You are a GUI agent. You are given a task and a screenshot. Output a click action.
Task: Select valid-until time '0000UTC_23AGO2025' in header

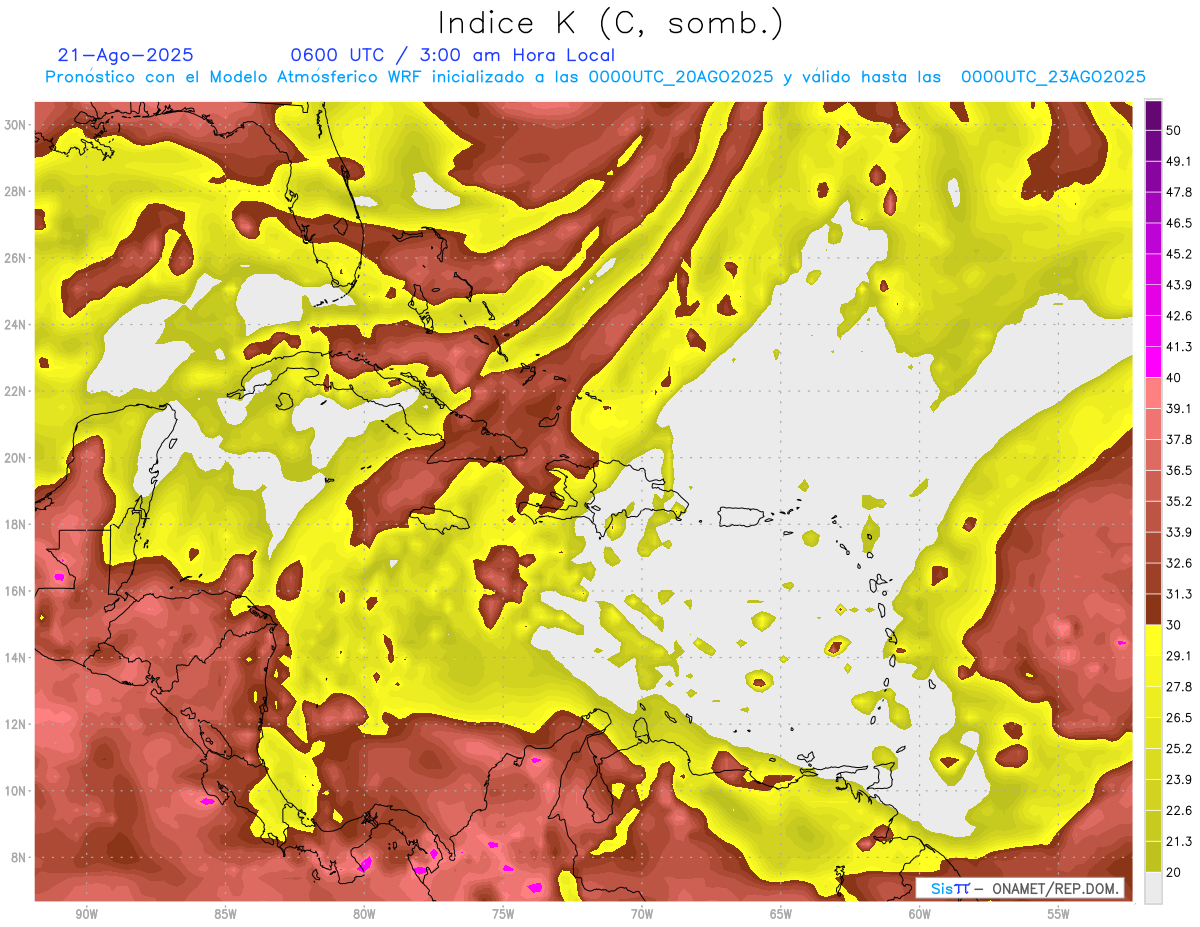[x=1053, y=77]
